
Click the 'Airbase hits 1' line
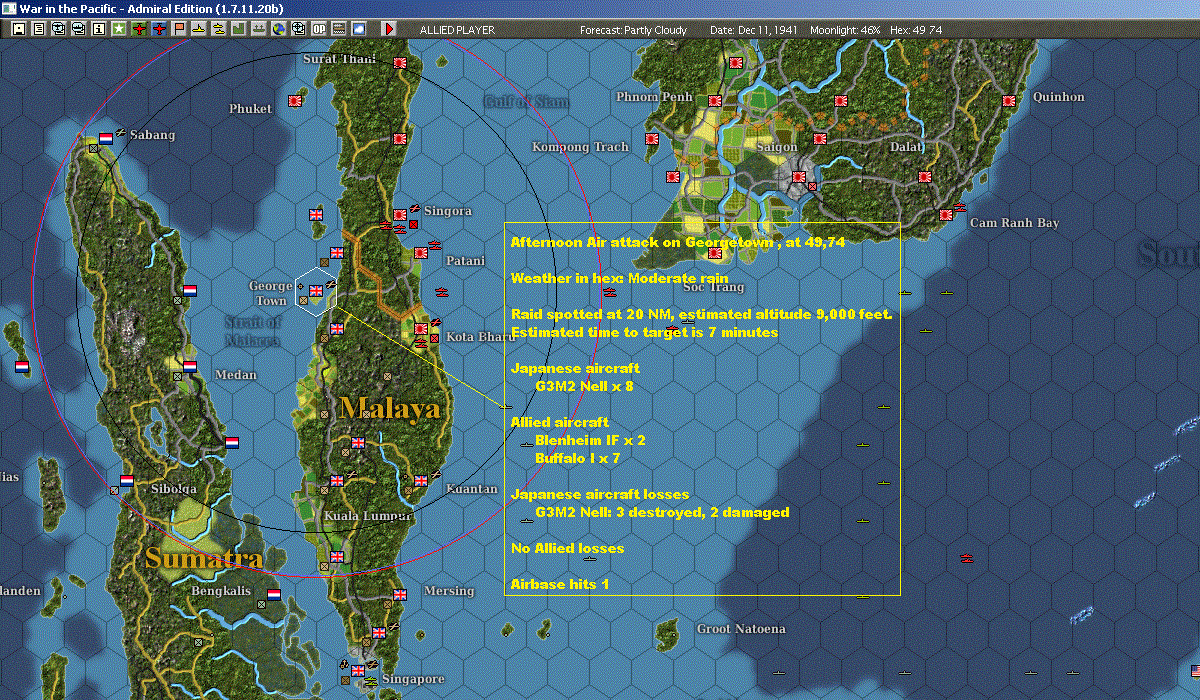coord(559,584)
